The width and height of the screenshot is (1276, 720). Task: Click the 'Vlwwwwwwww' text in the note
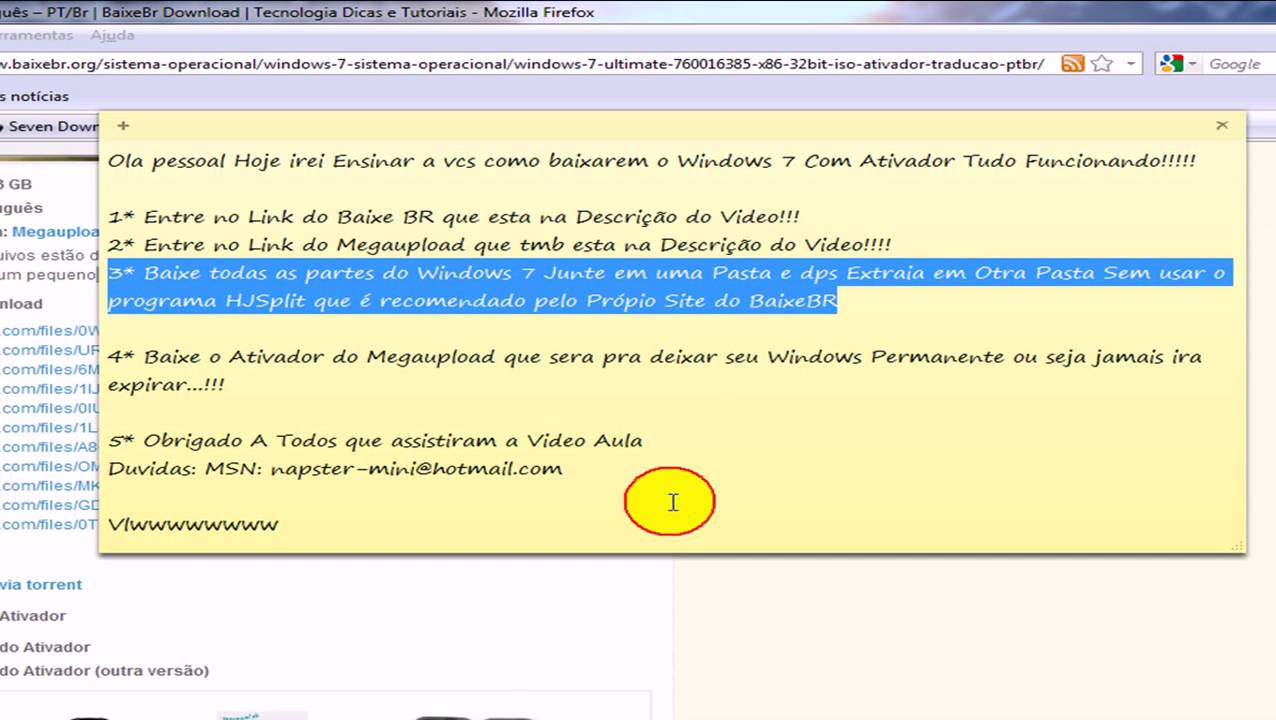[193, 524]
